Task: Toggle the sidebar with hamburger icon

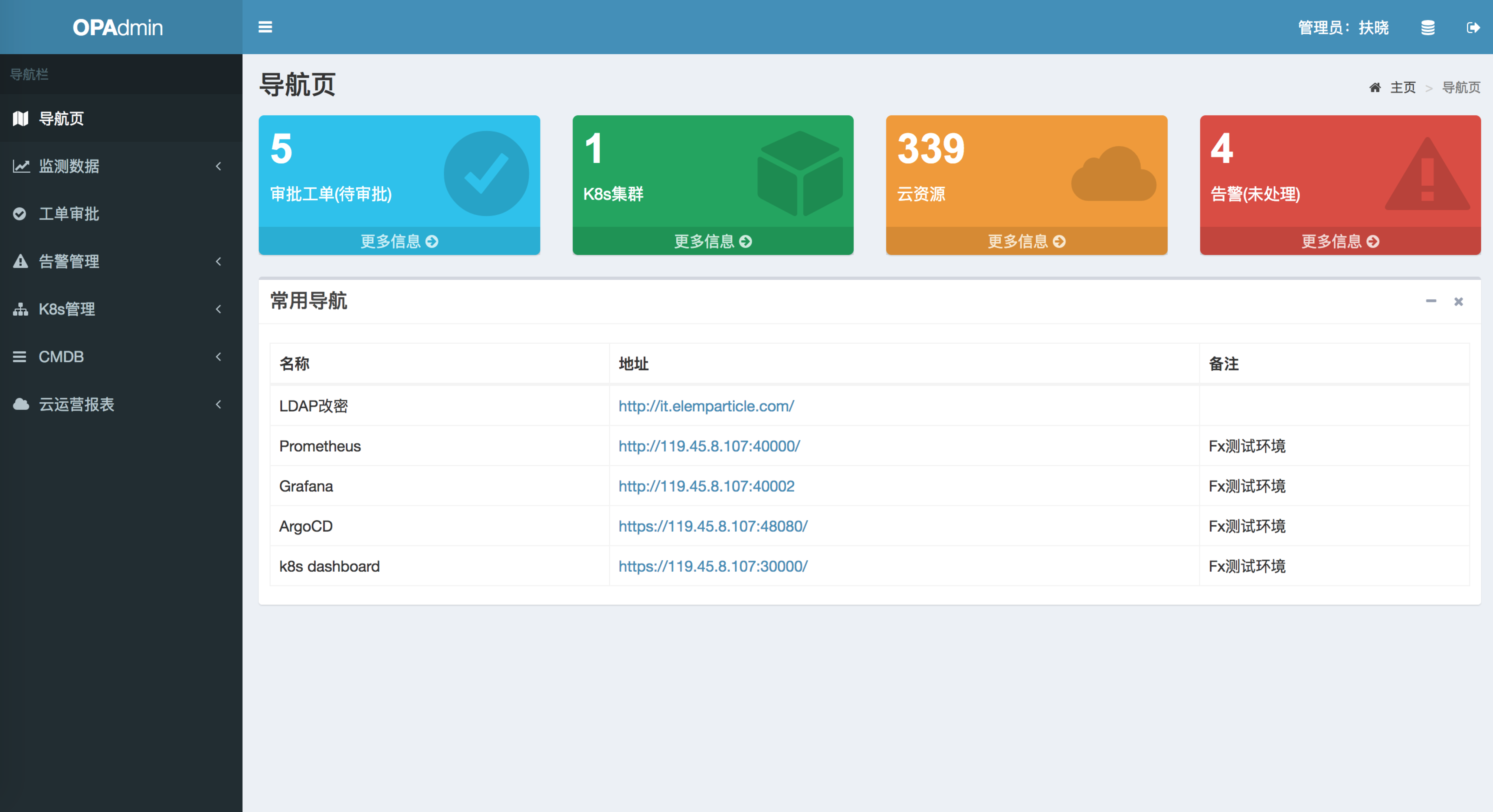Action: tap(265, 27)
